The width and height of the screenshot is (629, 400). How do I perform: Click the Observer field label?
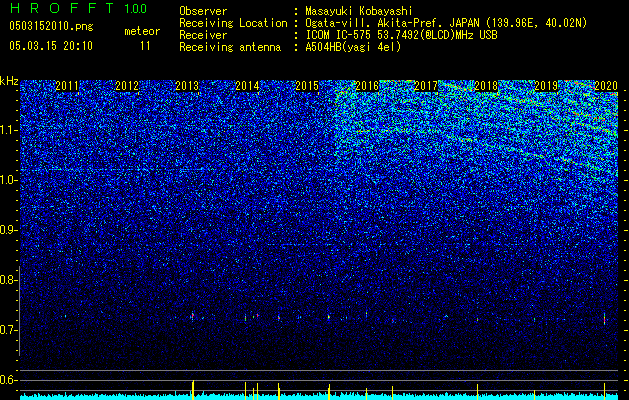203,11
